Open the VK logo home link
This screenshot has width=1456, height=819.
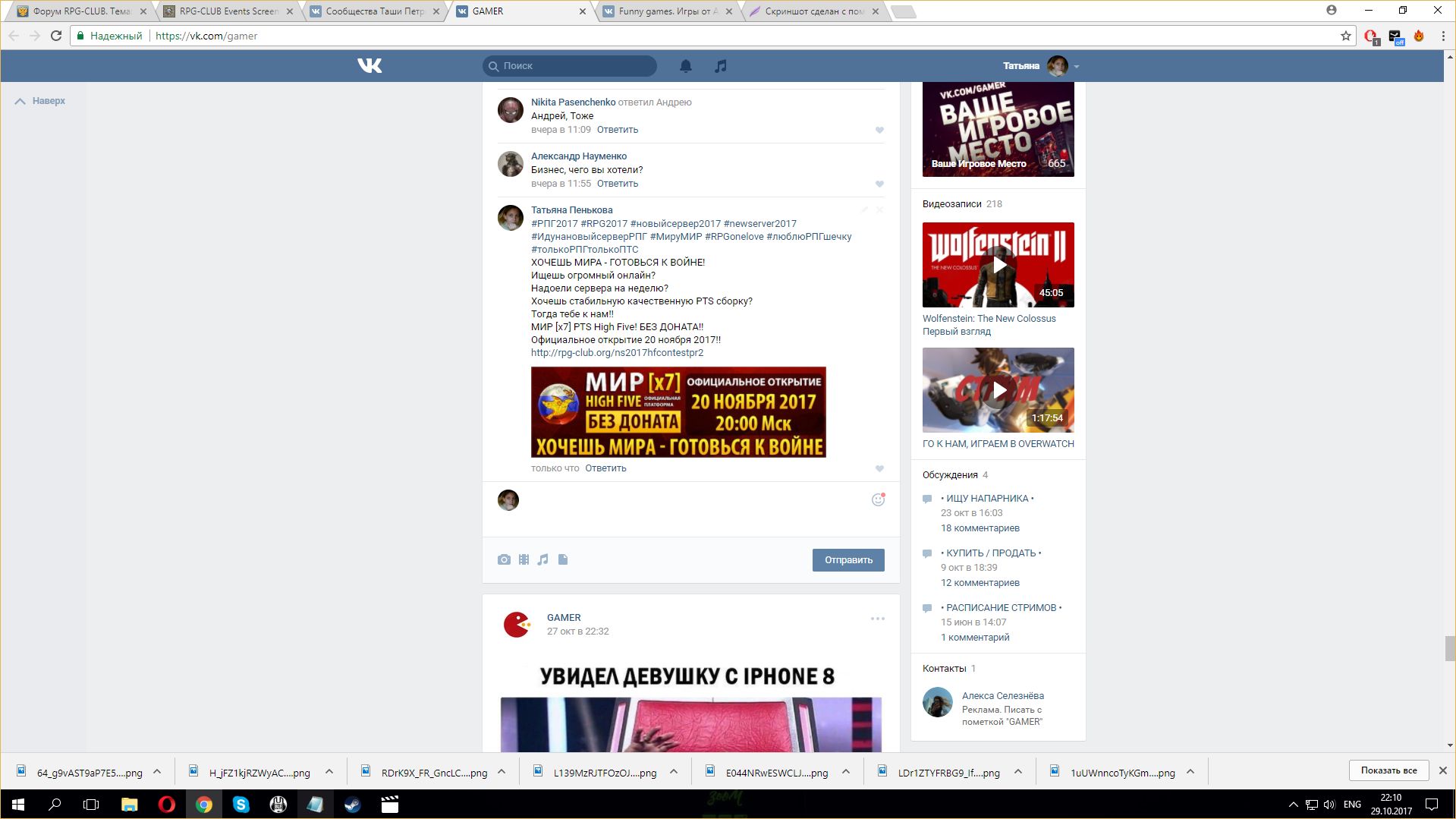click(x=370, y=66)
